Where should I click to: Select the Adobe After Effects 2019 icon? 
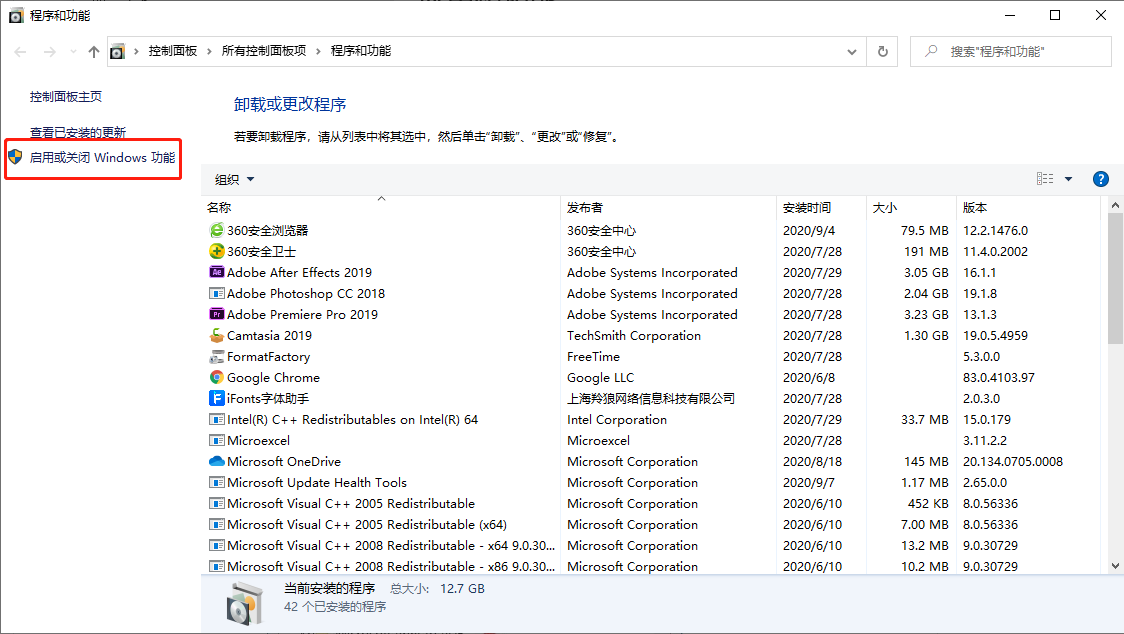(x=216, y=273)
